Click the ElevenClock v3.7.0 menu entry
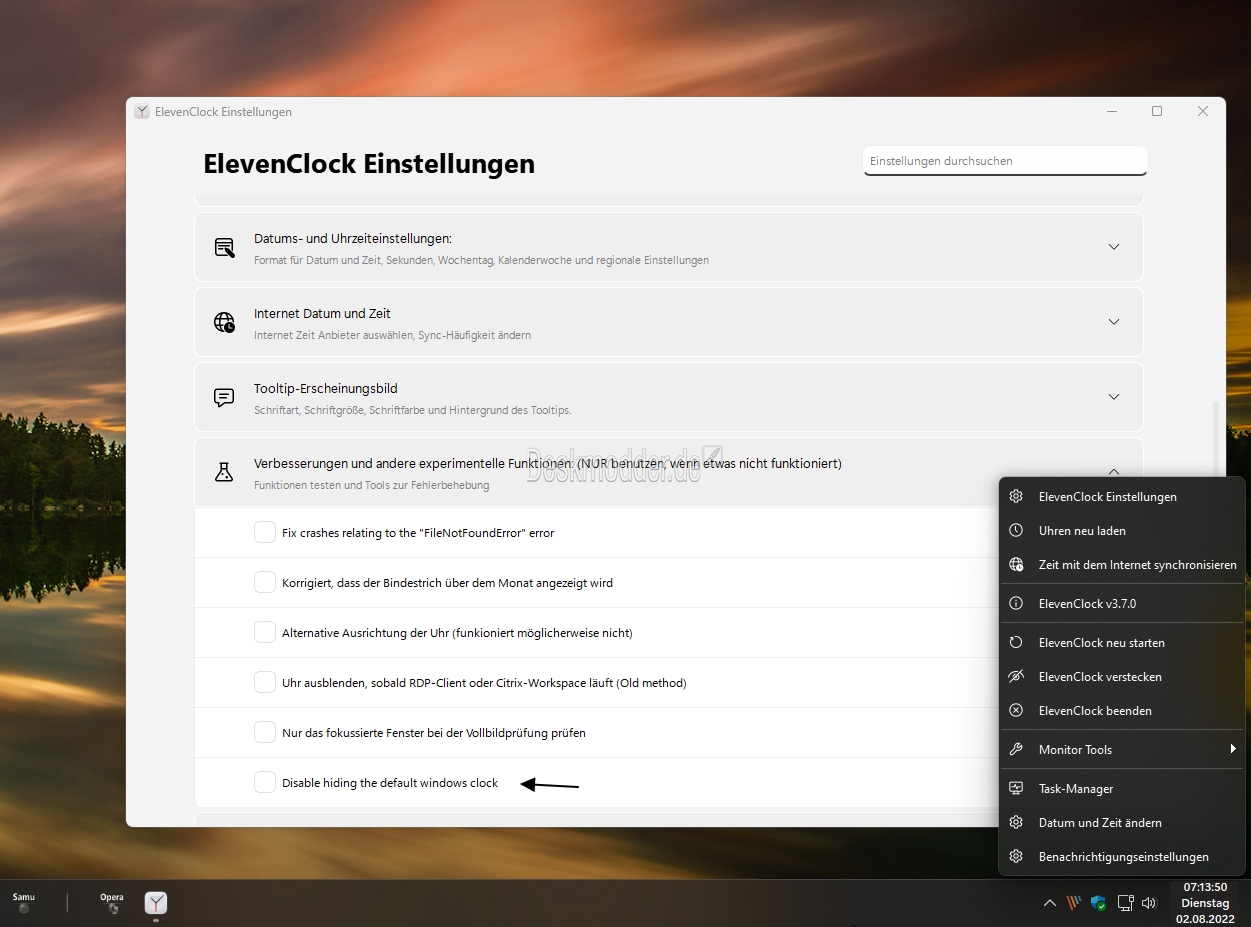The image size is (1251, 927). click(x=1122, y=603)
